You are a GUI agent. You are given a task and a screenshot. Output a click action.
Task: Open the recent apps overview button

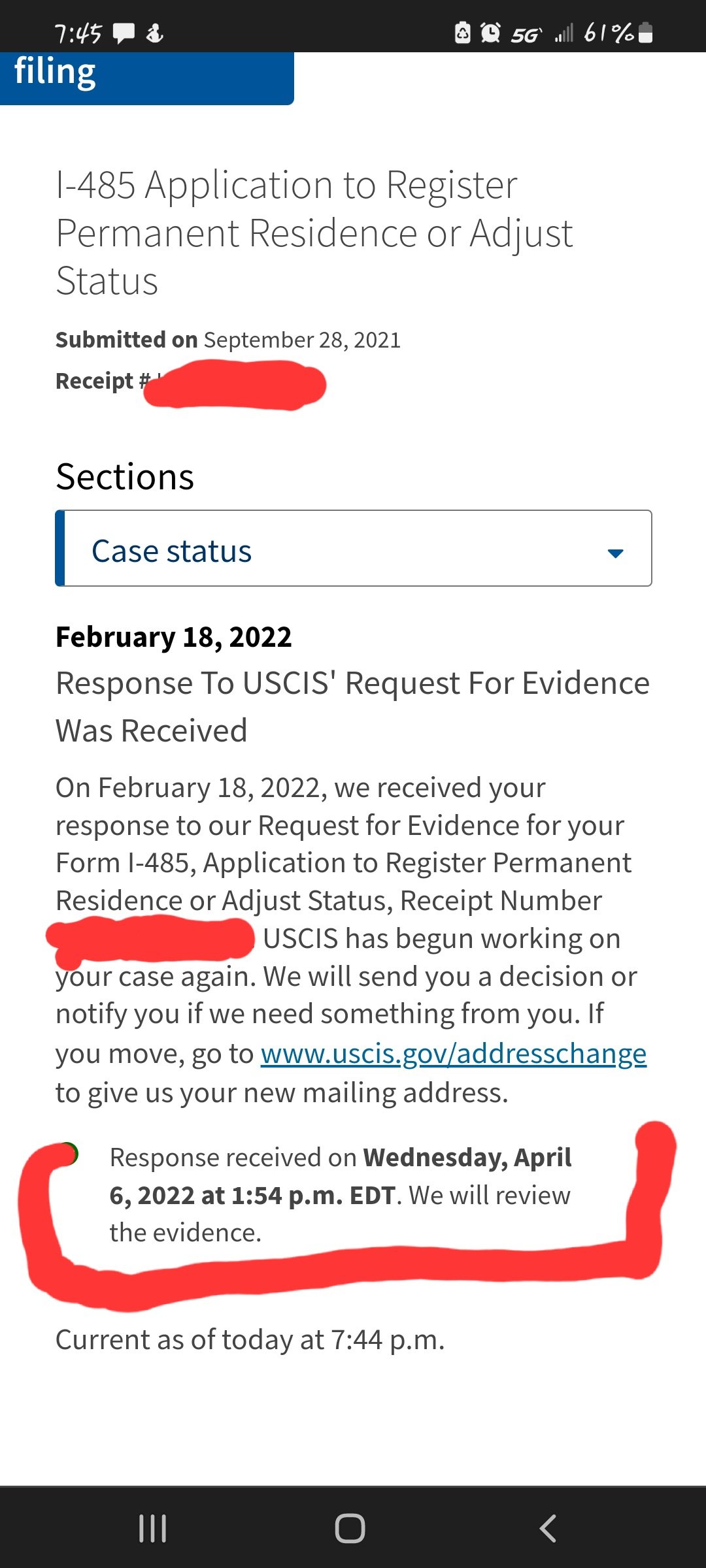pyautogui.click(x=153, y=1528)
